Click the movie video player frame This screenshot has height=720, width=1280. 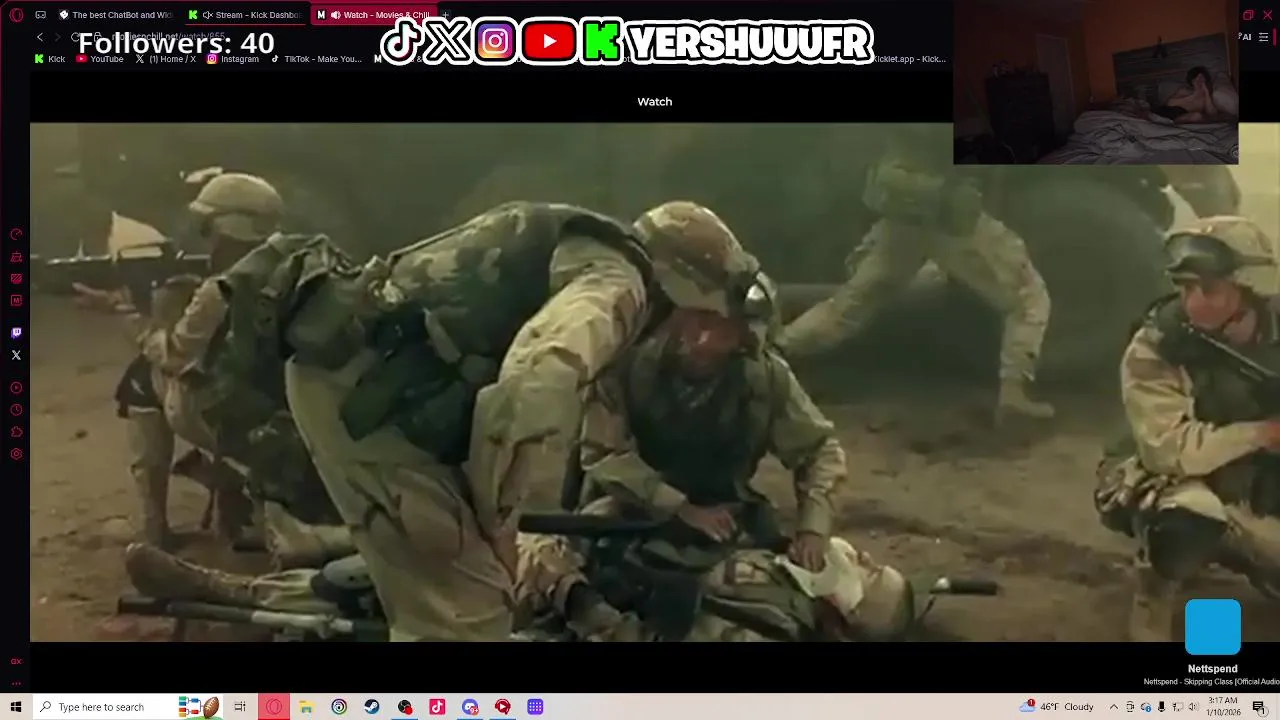655,382
